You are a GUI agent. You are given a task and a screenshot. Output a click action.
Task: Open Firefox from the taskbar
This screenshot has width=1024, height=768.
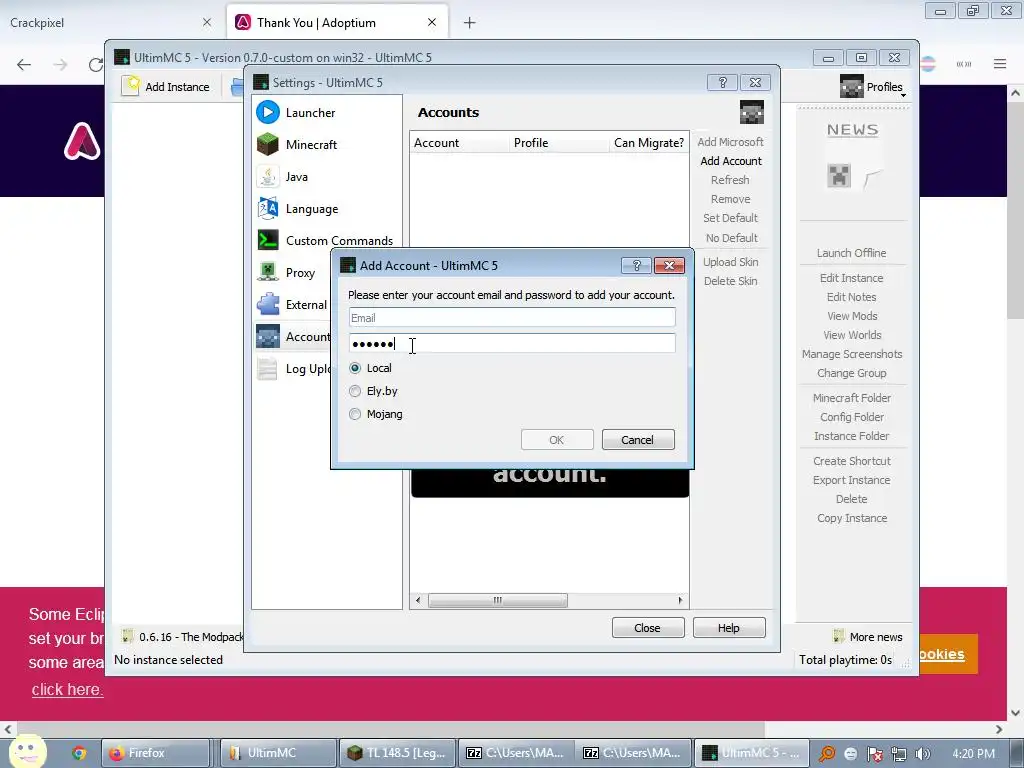click(155, 753)
